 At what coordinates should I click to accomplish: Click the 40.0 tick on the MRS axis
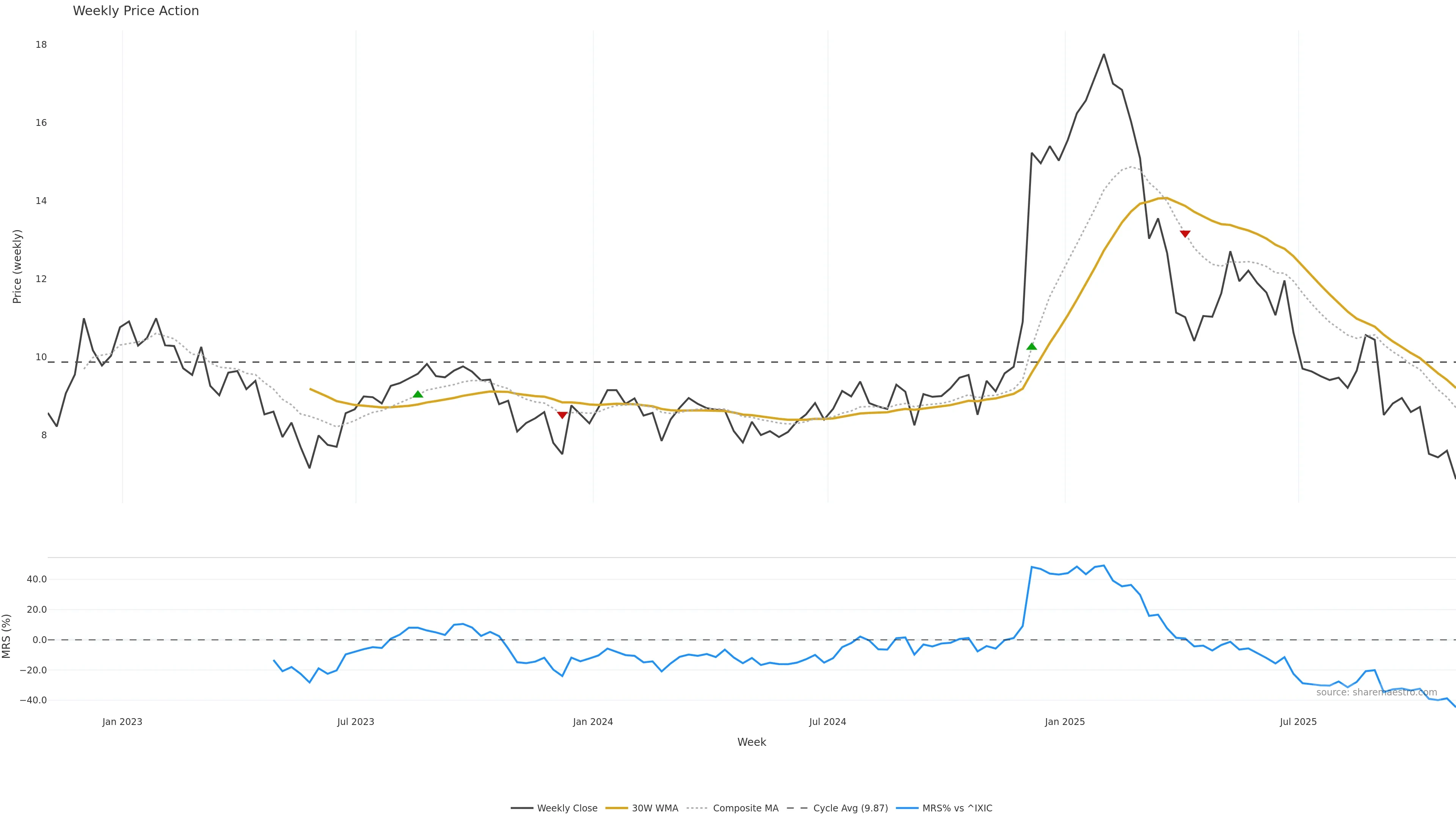(x=36, y=579)
